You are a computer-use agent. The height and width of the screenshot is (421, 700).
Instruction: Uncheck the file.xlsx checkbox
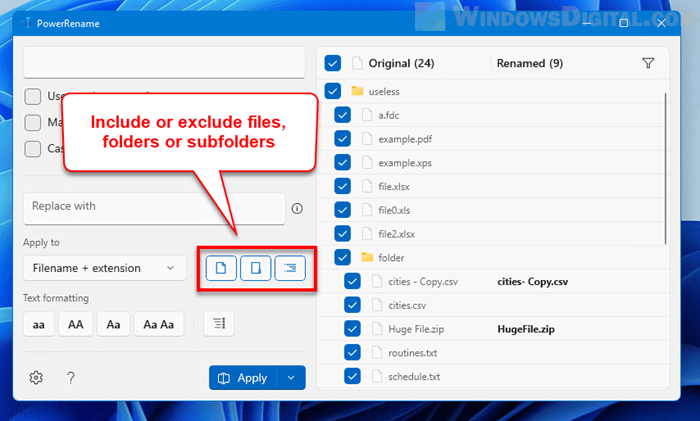pos(342,186)
